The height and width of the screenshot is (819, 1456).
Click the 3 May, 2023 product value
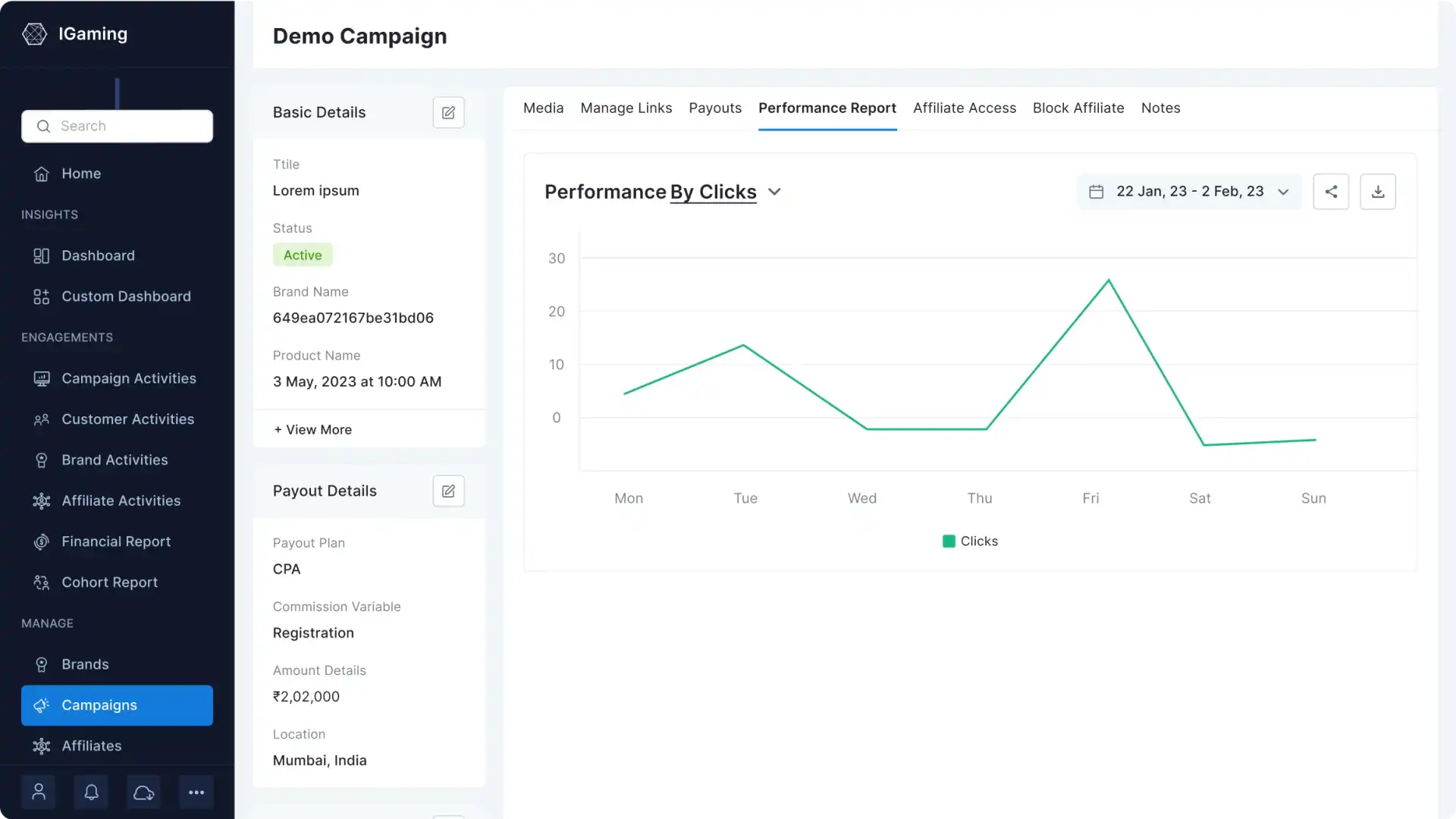point(357,381)
